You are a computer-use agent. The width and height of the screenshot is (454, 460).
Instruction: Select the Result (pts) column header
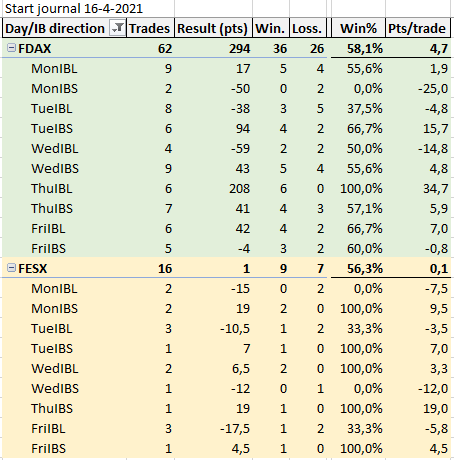(213, 28)
